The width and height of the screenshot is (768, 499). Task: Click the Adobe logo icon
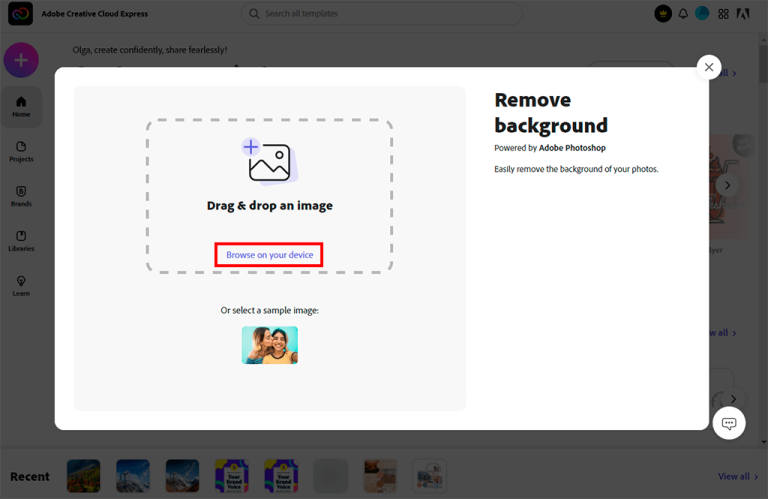[743, 14]
